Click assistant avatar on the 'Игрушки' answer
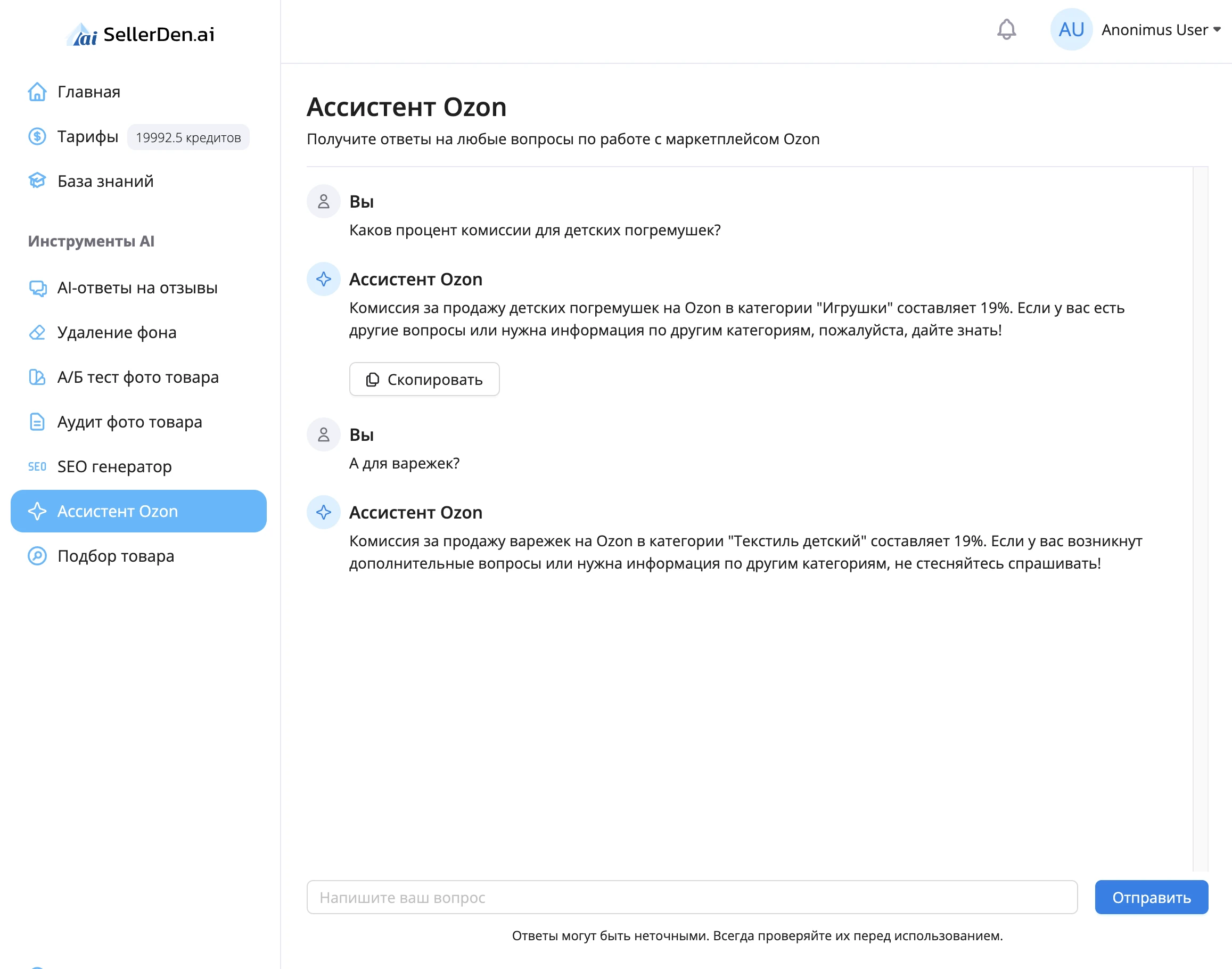Viewport: 1232px width, 969px height. [x=323, y=278]
